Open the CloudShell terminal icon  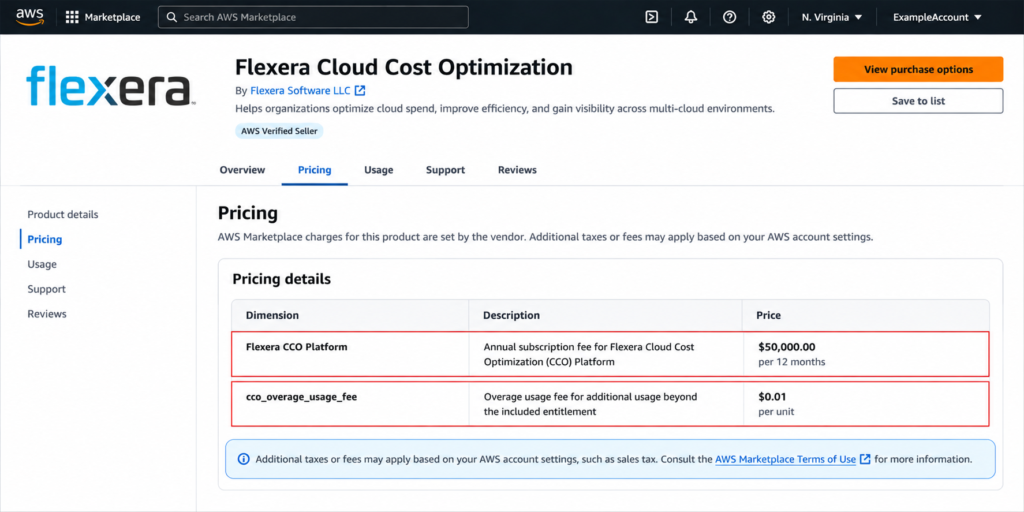[651, 17]
